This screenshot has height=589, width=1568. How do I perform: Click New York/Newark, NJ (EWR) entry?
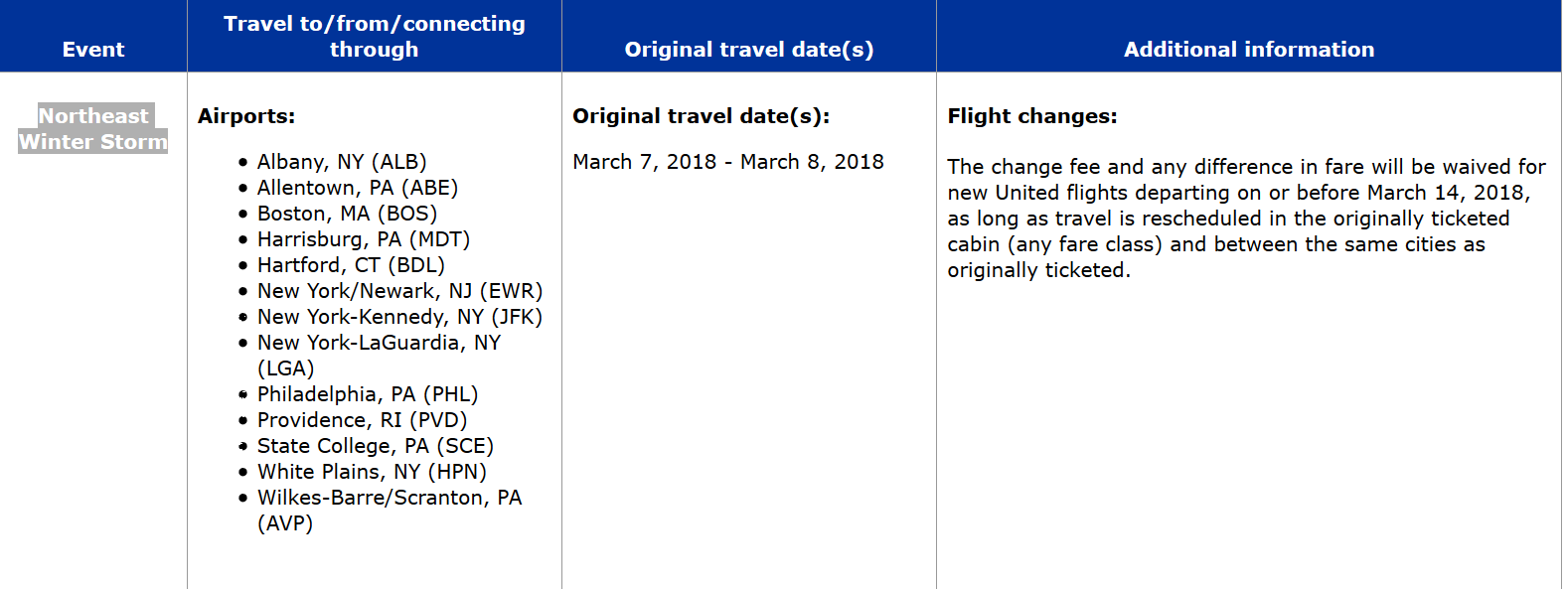tap(400, 291)
